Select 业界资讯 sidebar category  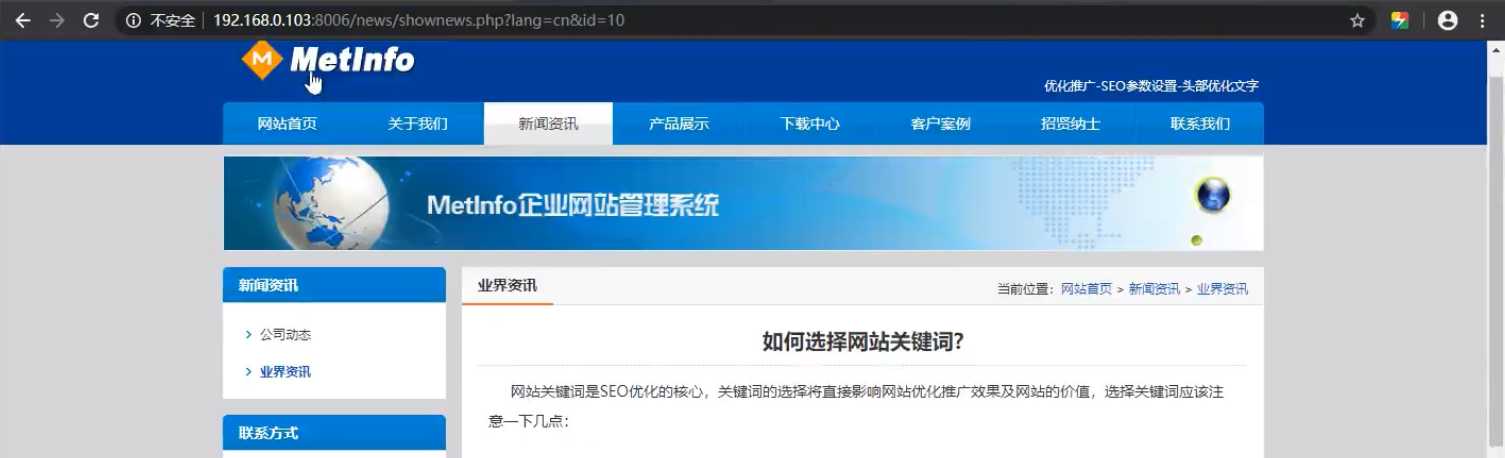tap(285, 372)
